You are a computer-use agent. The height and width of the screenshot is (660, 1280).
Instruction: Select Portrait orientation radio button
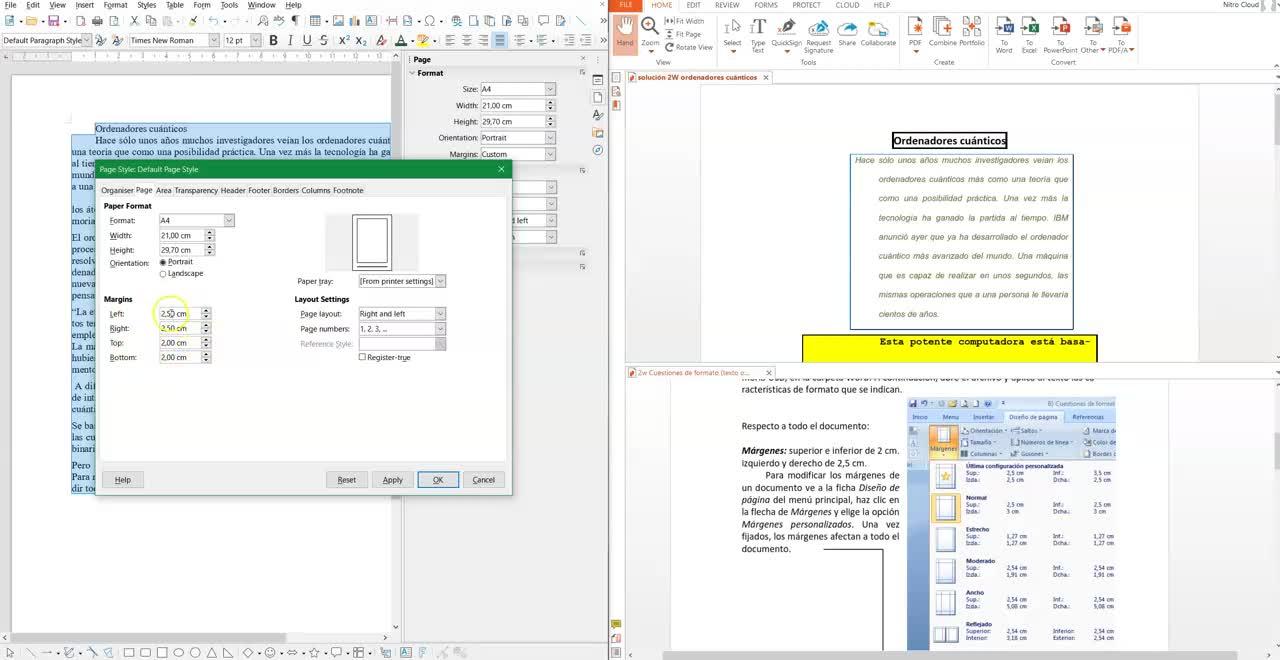[x=164, y=262]
